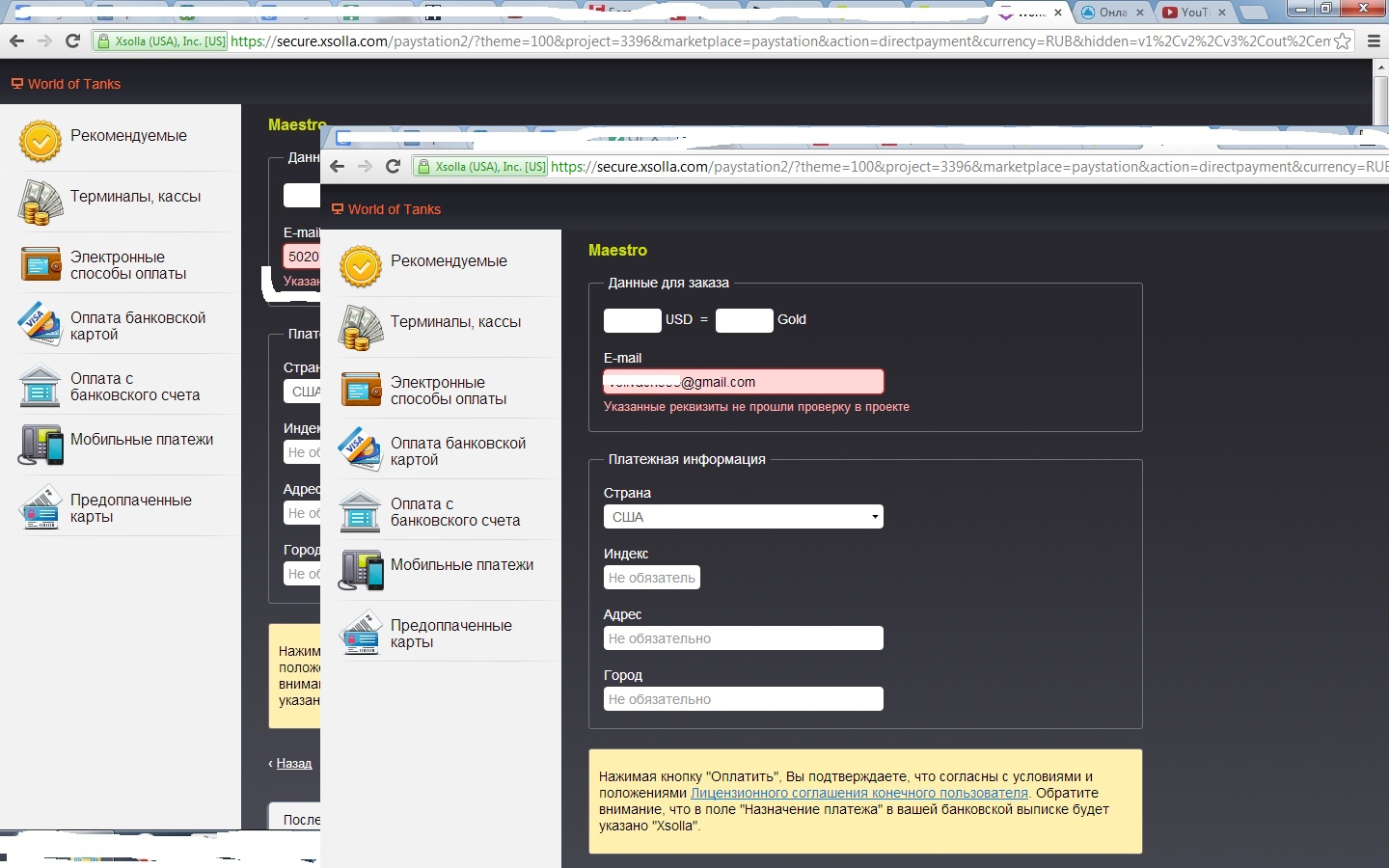
Task: Reload the page in the back browser window
Action: (x=72, y=41)
